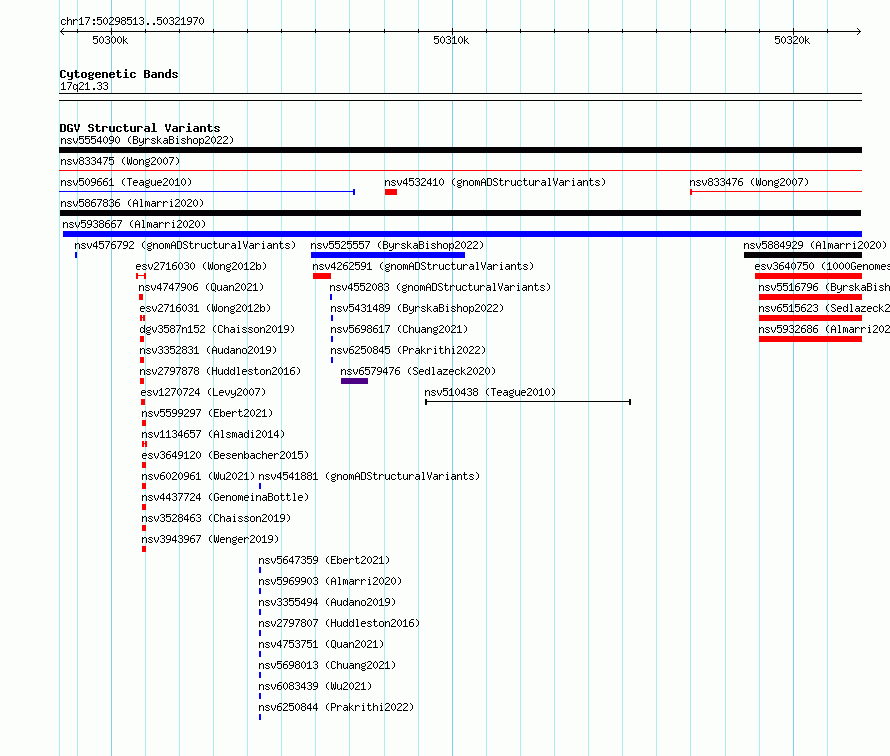Select the nsv5969903 (Almarri2020) label
This screenshot has height=756, width=890.
tap(330, 581)
